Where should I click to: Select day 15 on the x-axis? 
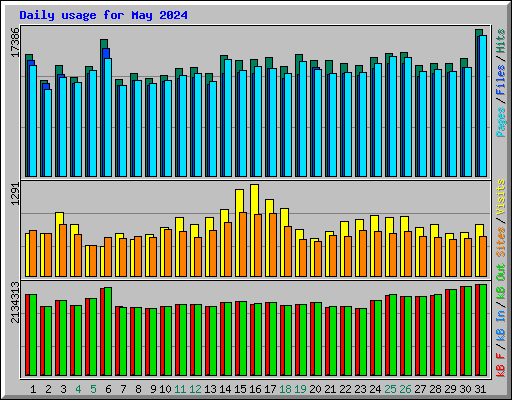pyautogui.click(x=240, y=389)
